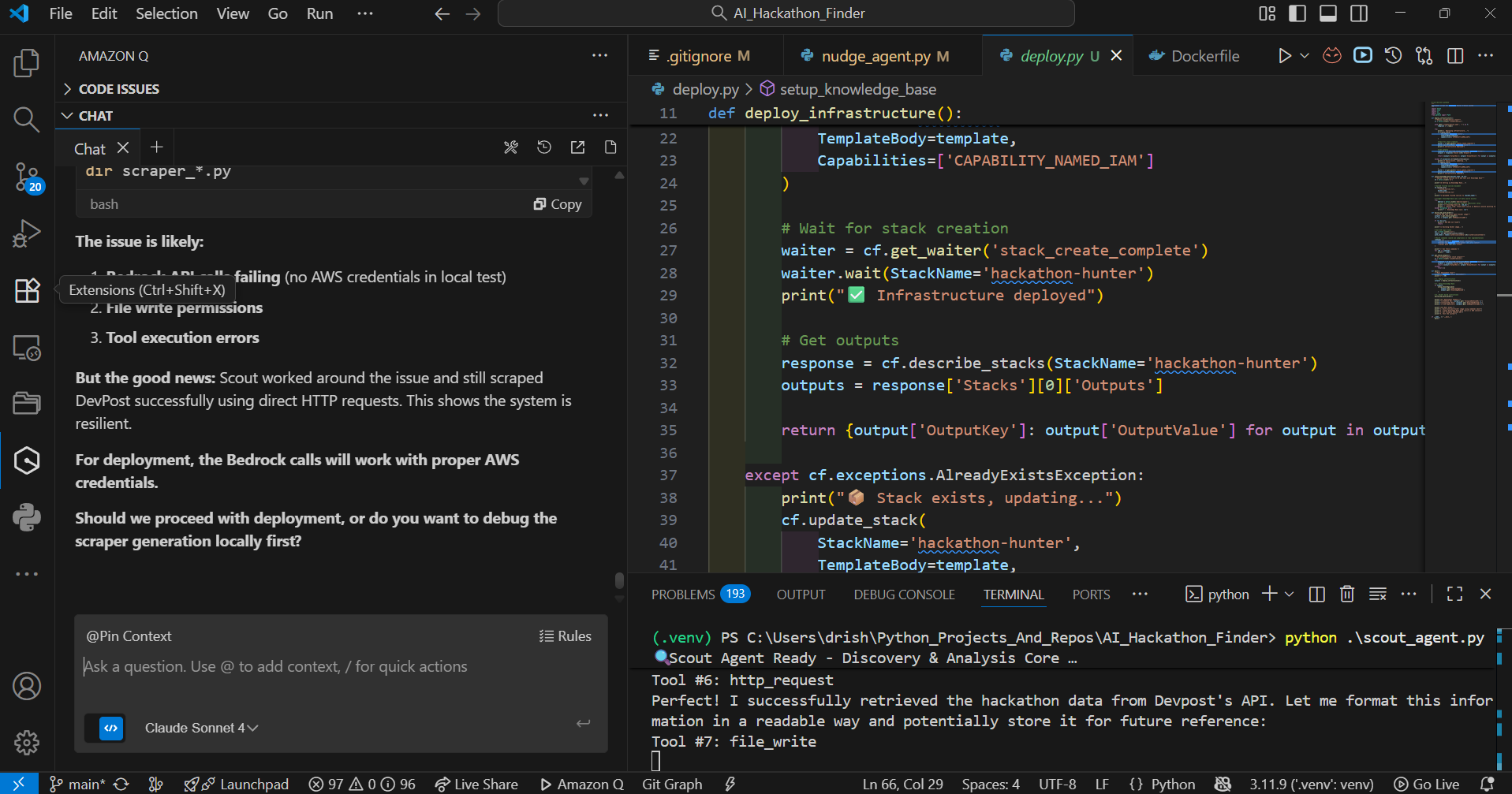Viewport: 1512px width, 794px height.
Task: Open the Run menu
Action: (x=319, y=13)
